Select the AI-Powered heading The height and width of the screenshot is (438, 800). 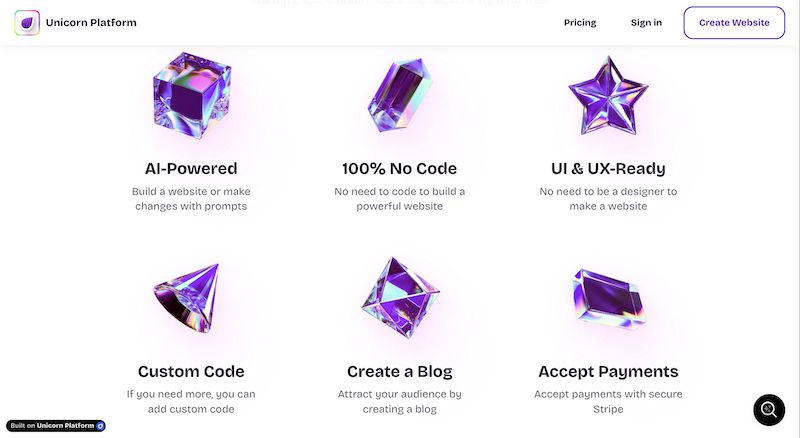coord(190,168)
